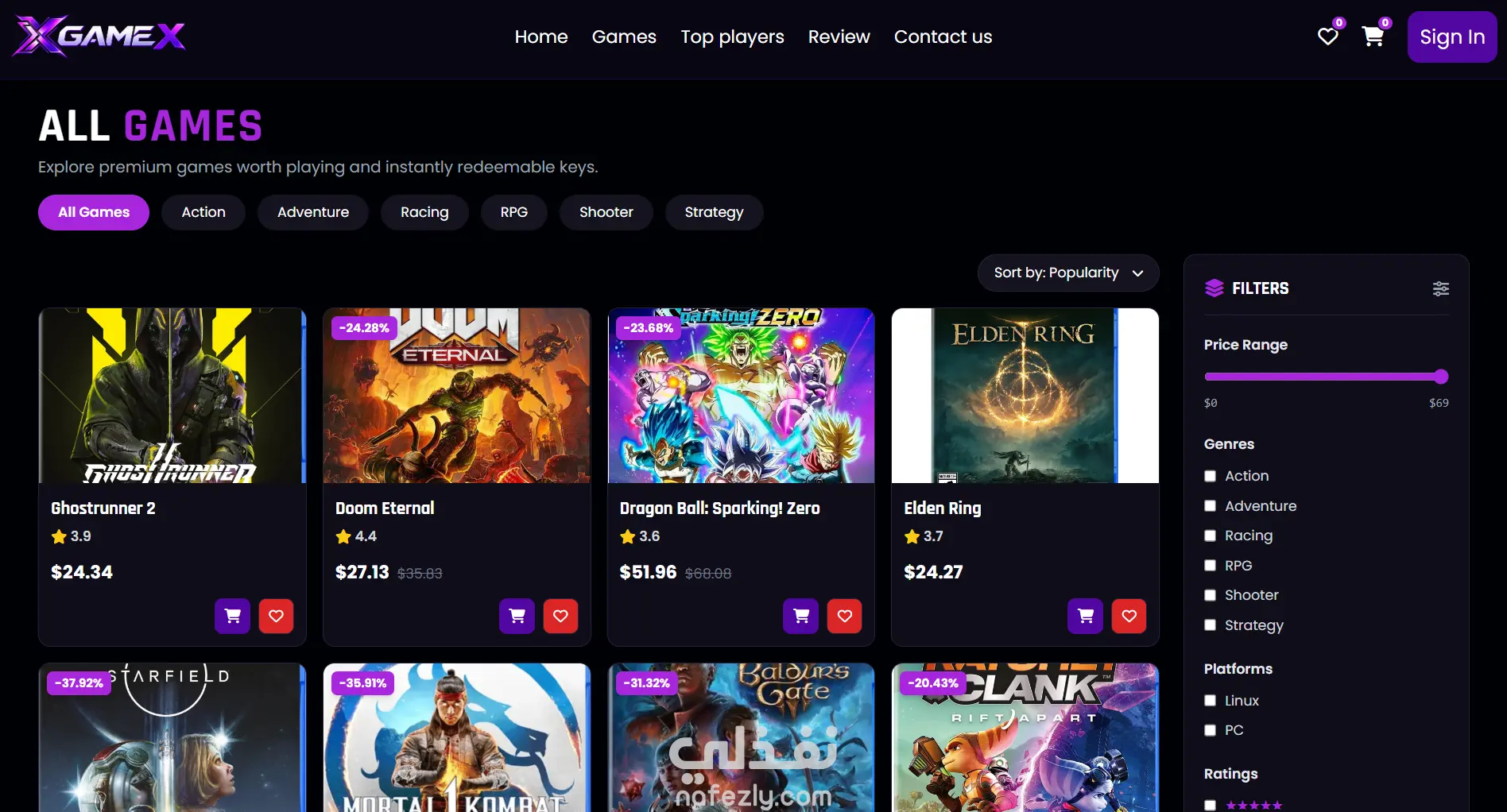Add Ghostrunner 2 to cart
This screenshot has width=1507, height=812.
coord(233,616)
